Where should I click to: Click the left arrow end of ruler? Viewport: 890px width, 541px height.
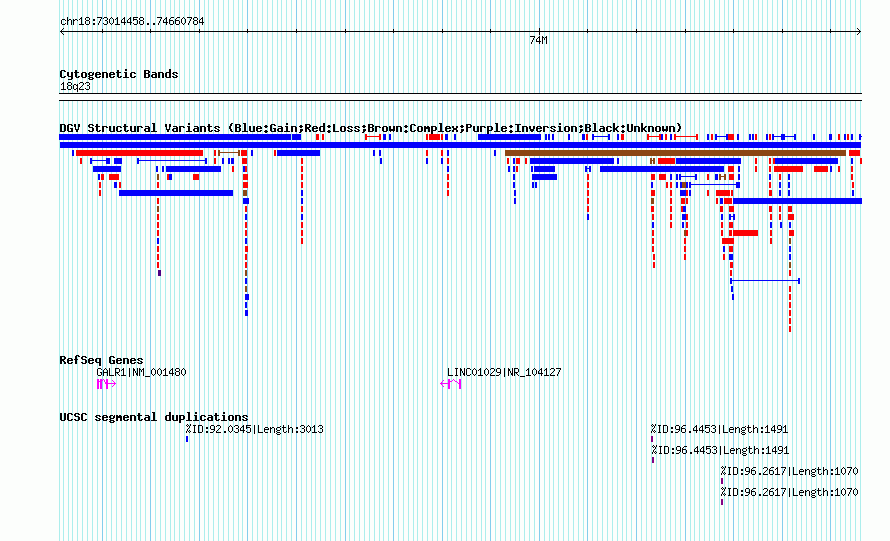(62, 32)
